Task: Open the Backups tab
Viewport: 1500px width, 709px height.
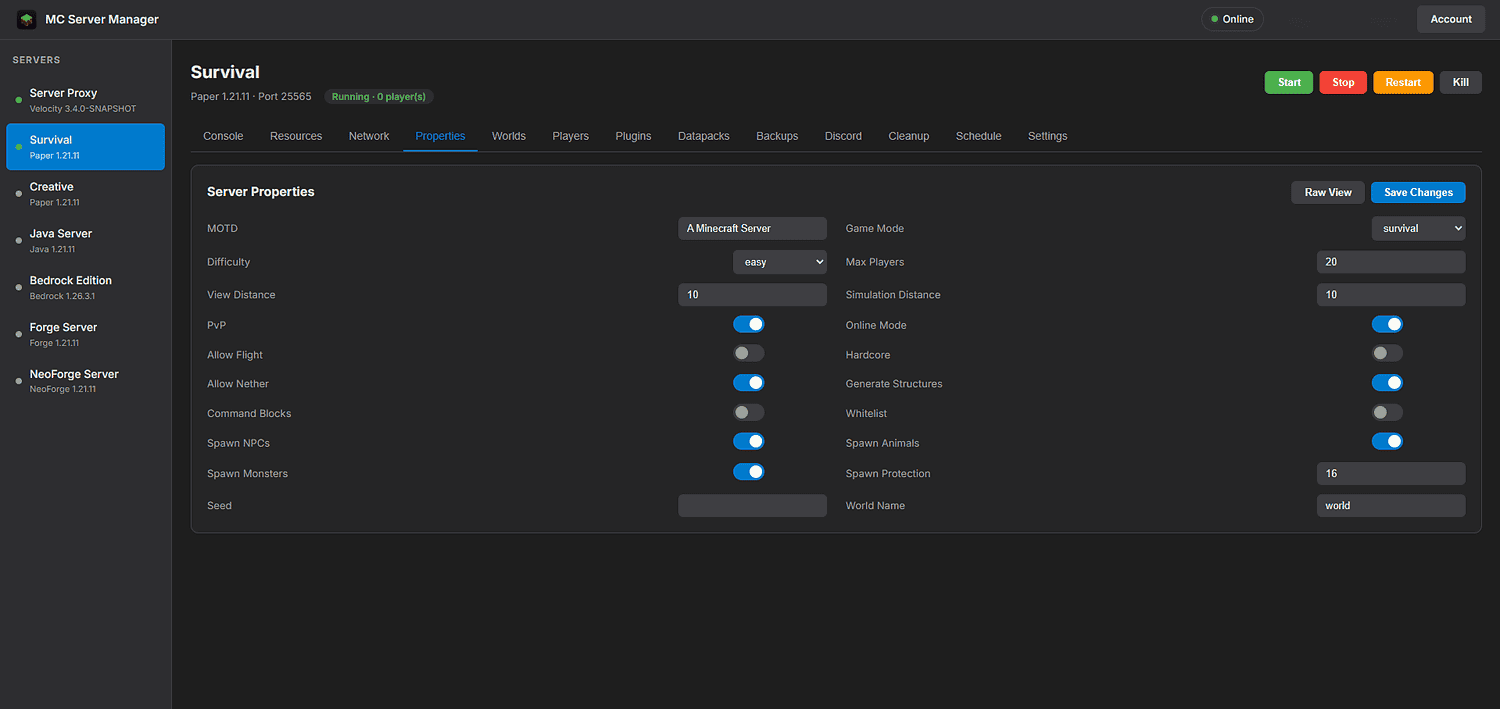Action: (777, 136)
